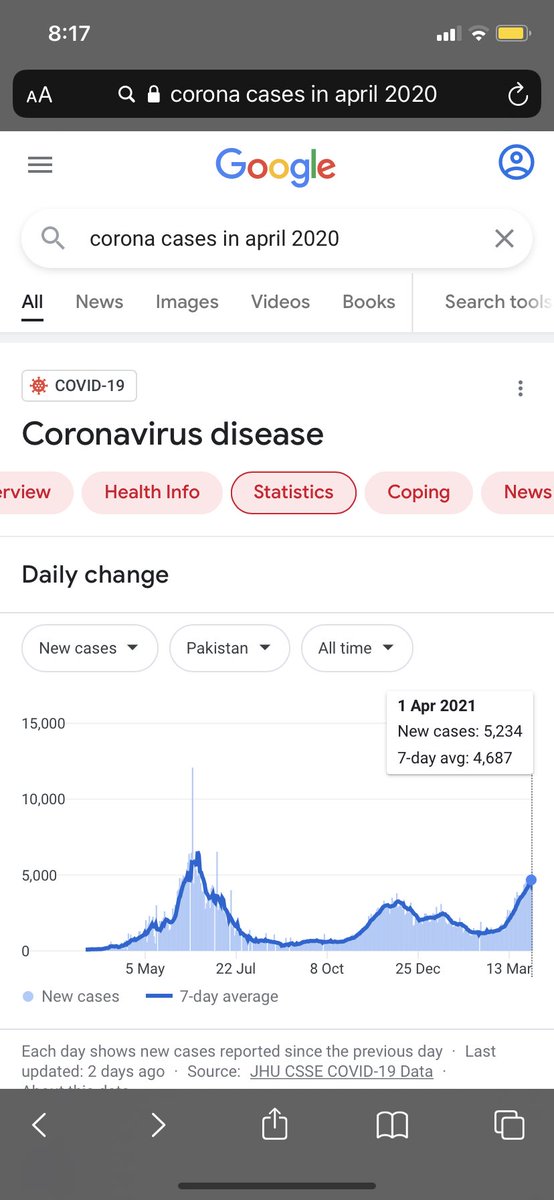Select the Health Info chip

pyautogui.click(x=152, y=492)
